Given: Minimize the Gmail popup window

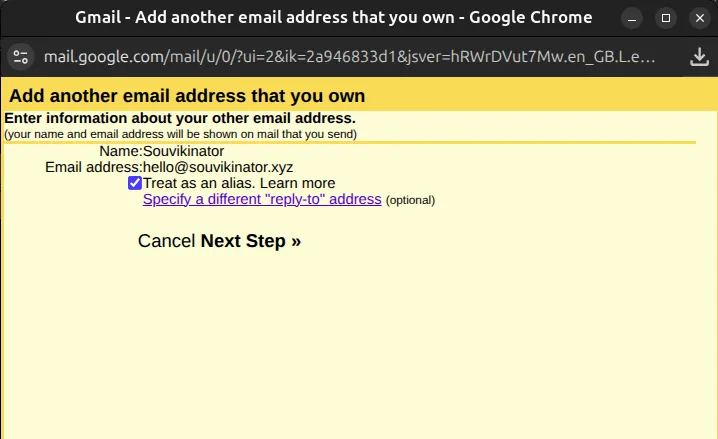Looking at the screenshot, I should (631, 18).
